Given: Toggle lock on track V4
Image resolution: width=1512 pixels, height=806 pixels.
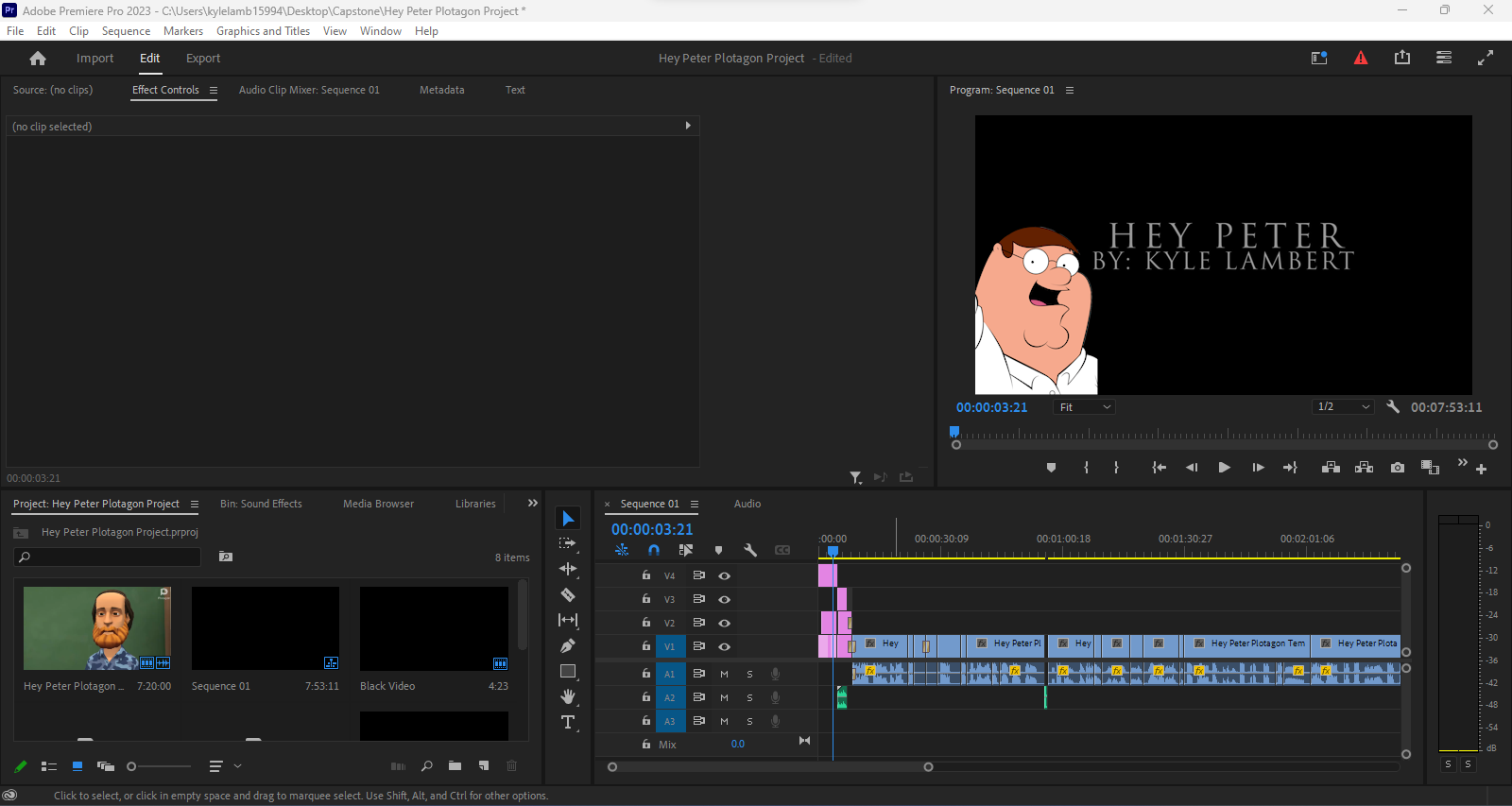Looking at the screenshot, I should 646,575.
